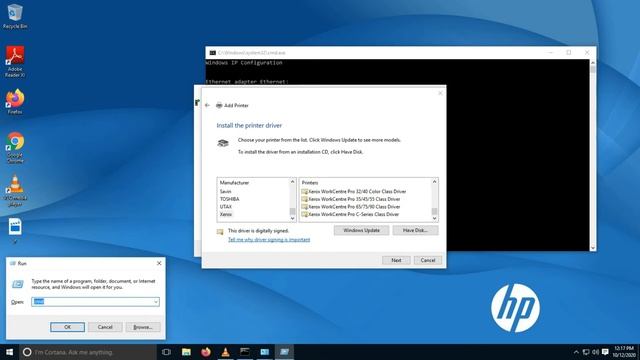
Task: Cancel the Add Printer wizard
Action: coord(428,260)
